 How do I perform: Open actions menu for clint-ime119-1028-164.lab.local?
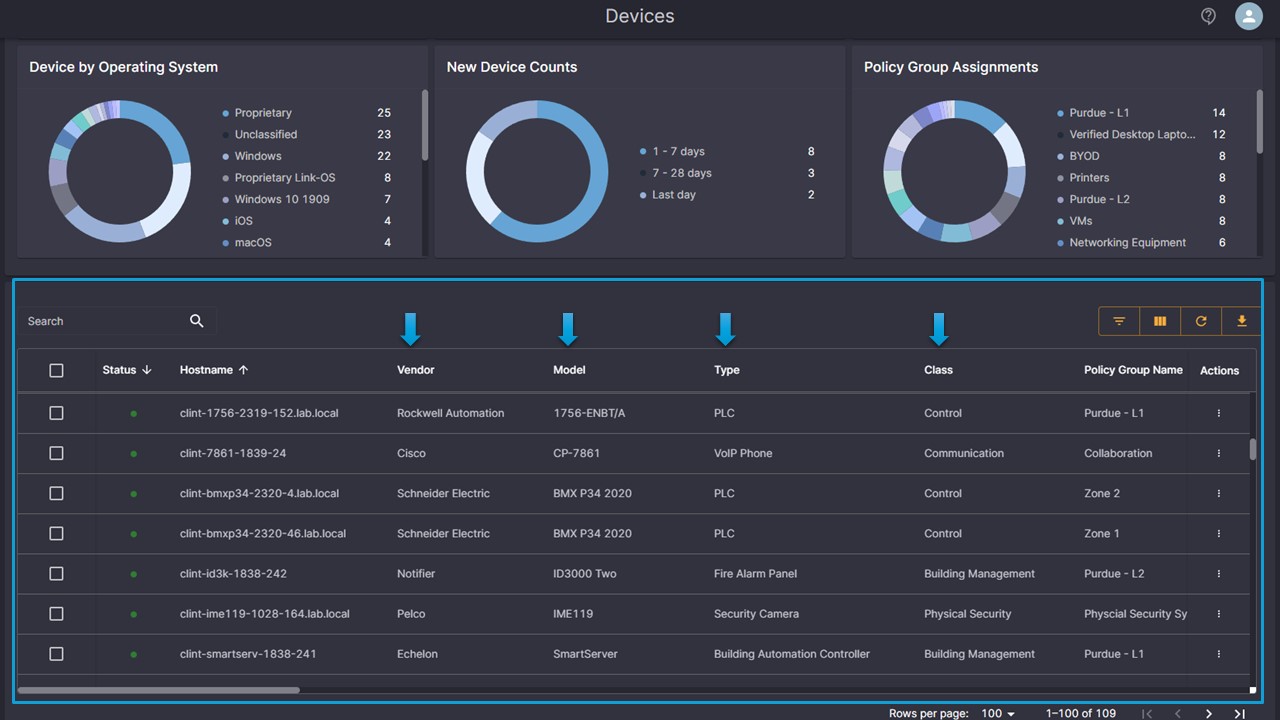tap(1218, 614)
